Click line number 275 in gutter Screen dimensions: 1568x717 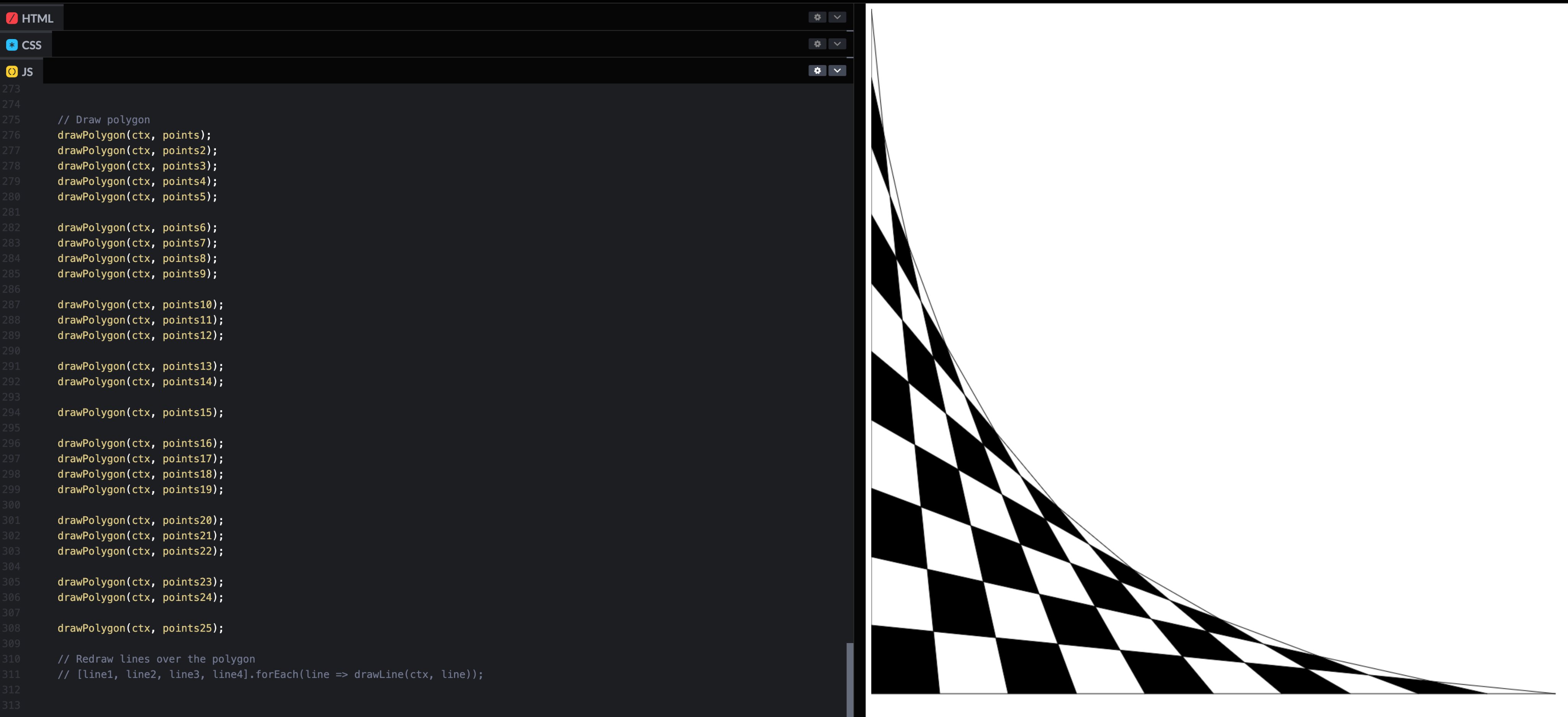[x=11, y=120]
